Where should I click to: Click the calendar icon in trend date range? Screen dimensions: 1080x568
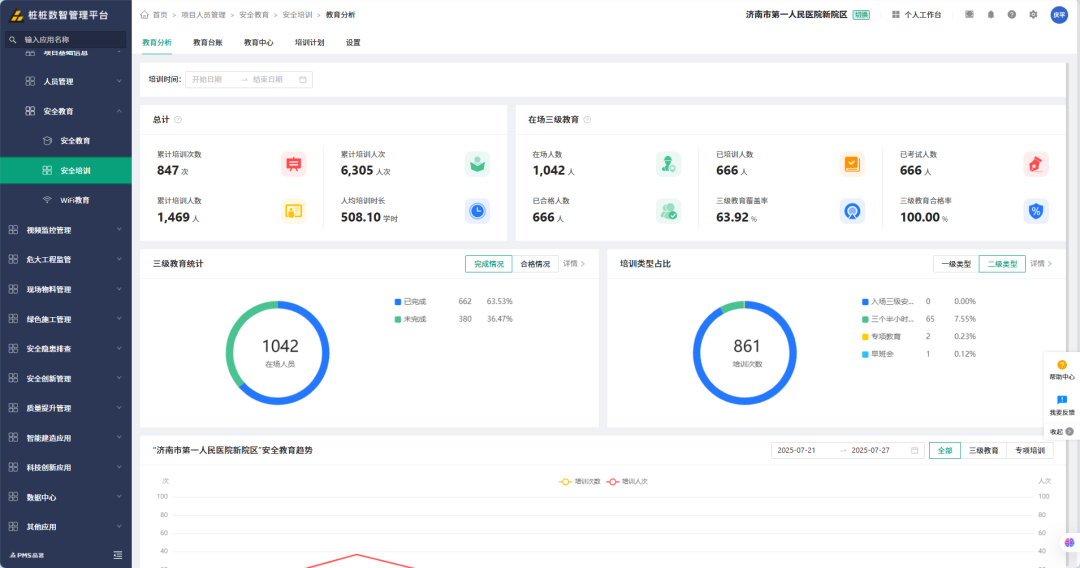[915, 450]
